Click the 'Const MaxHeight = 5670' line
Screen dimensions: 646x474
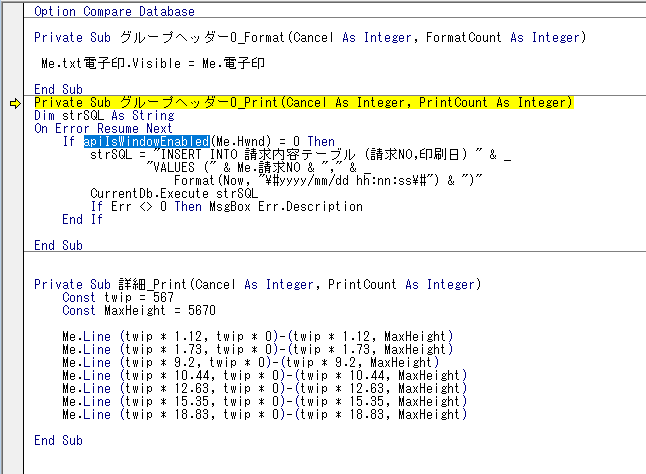[139, 311]
